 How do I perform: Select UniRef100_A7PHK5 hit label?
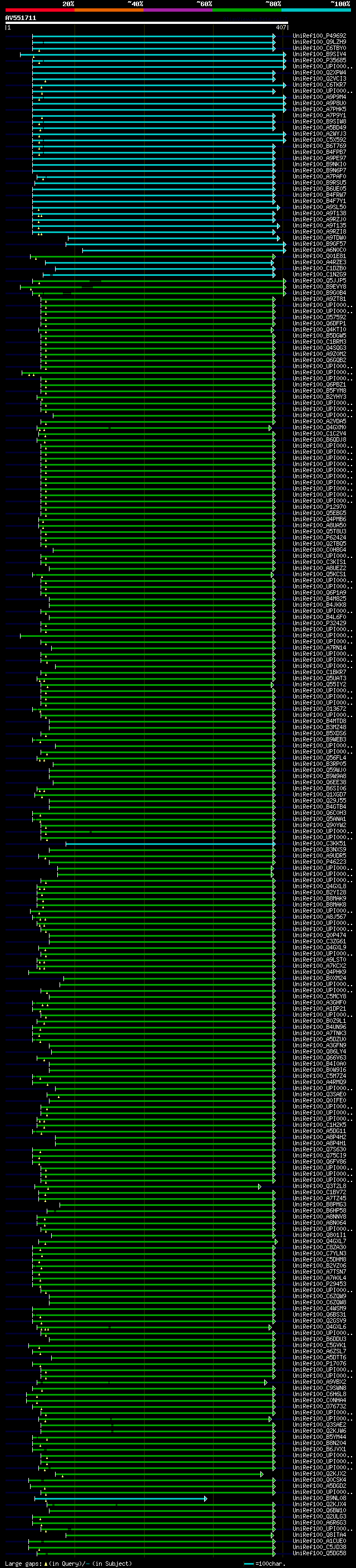click(x=319, y=109)
